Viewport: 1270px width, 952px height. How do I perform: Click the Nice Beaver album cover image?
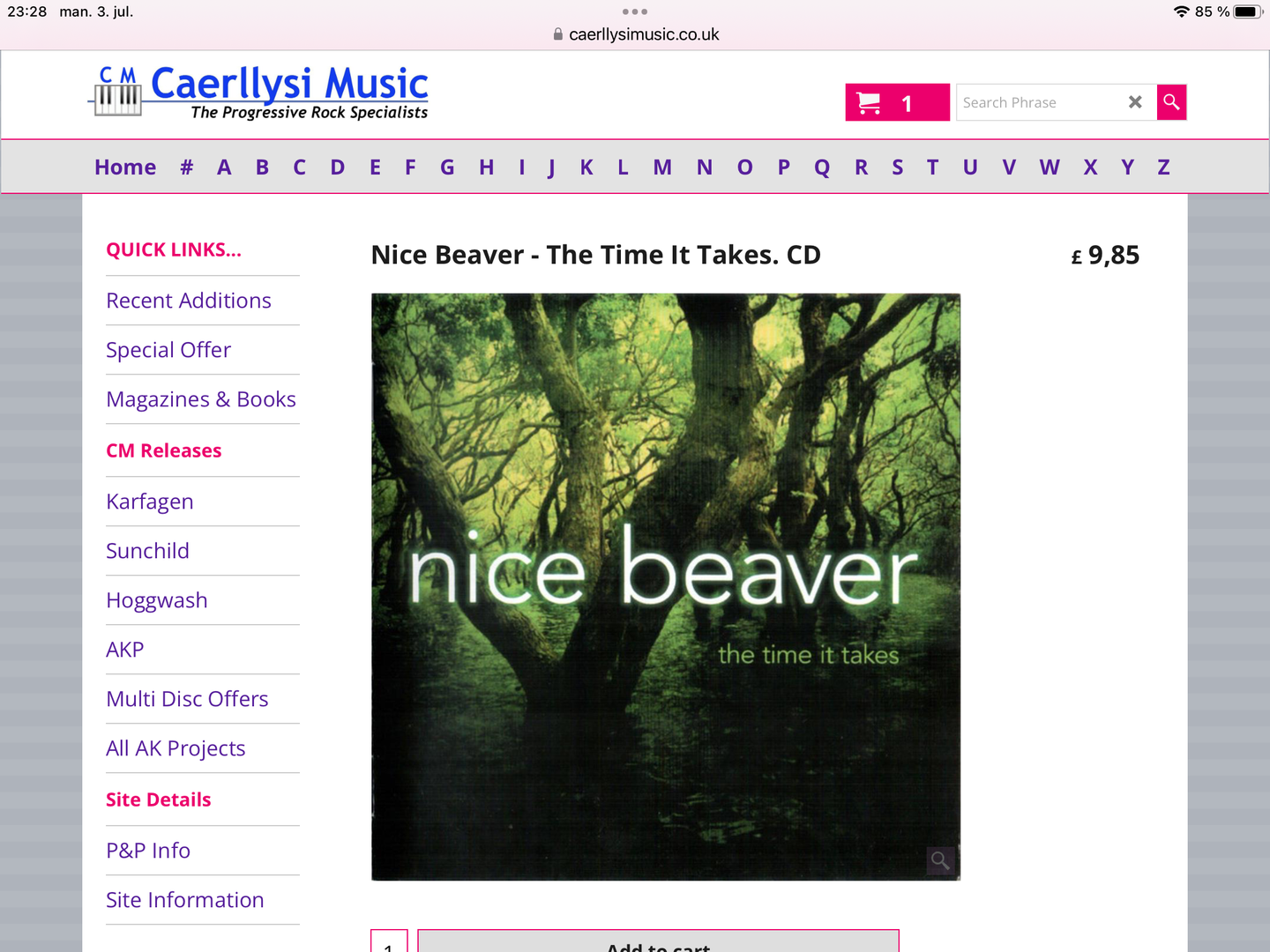[666, 587]
